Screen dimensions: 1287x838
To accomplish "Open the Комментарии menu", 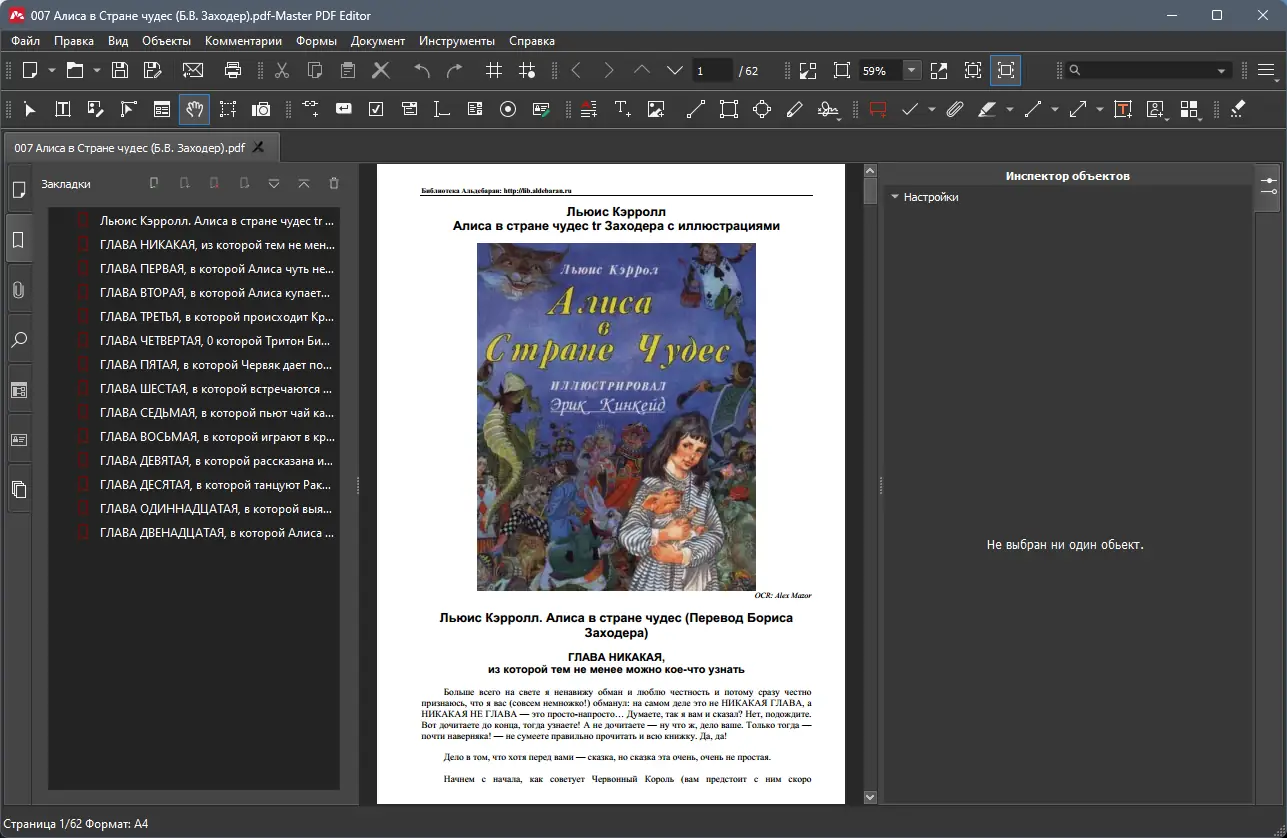I will [243, 41].
